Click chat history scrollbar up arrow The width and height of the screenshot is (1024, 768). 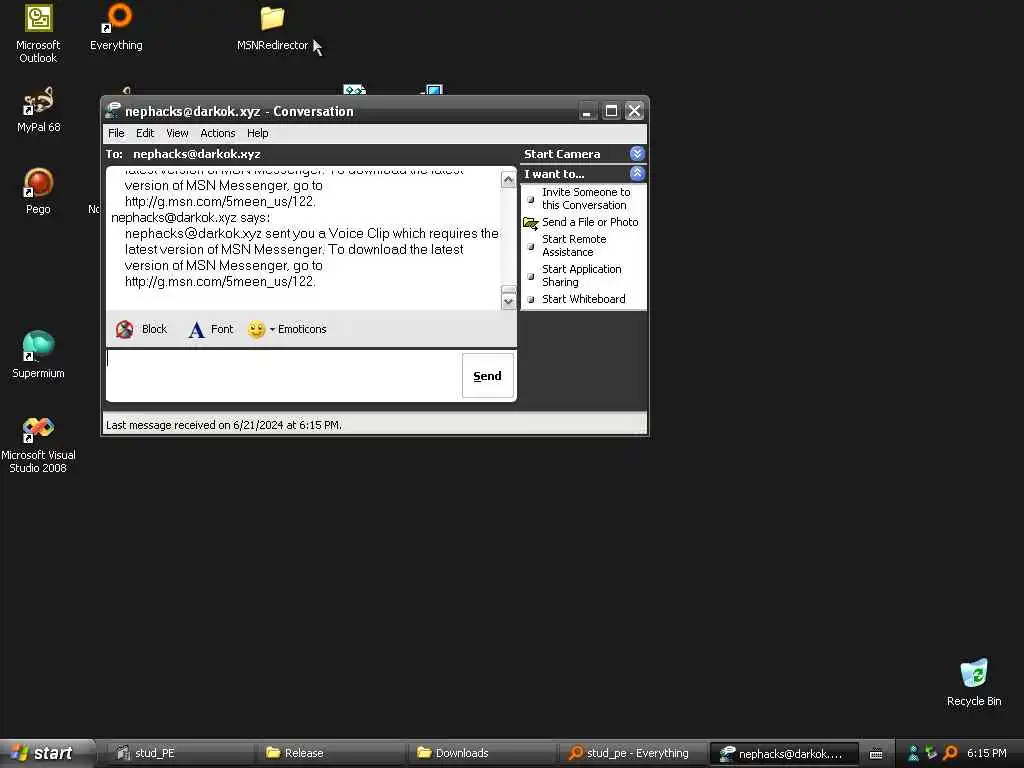click(508, 179)
